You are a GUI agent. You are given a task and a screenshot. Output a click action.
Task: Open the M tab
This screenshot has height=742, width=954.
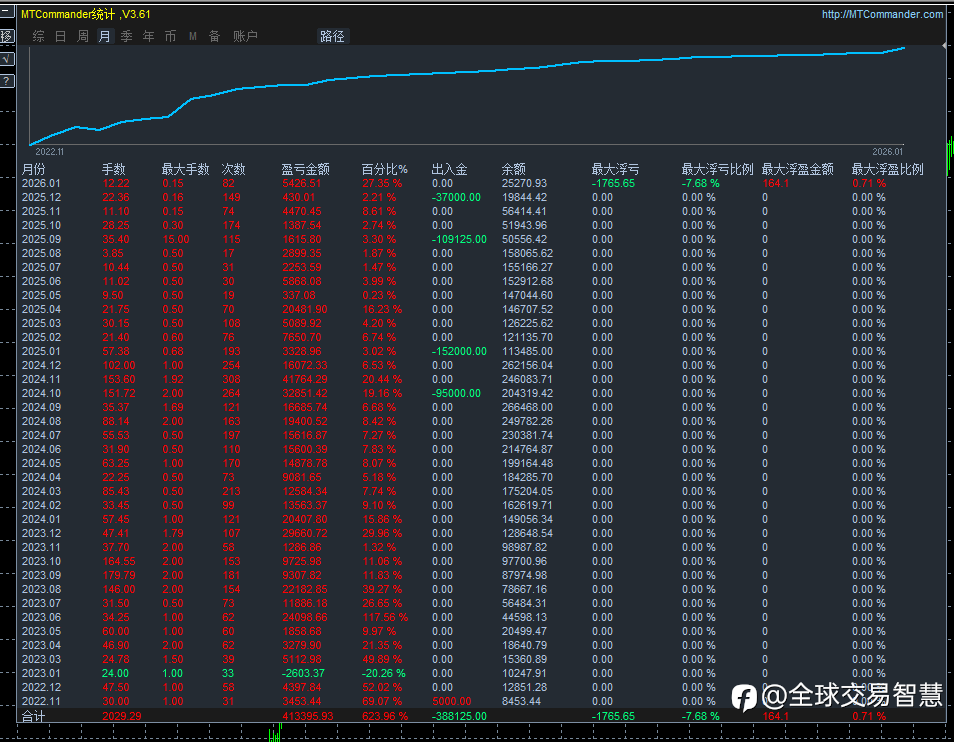192,36
